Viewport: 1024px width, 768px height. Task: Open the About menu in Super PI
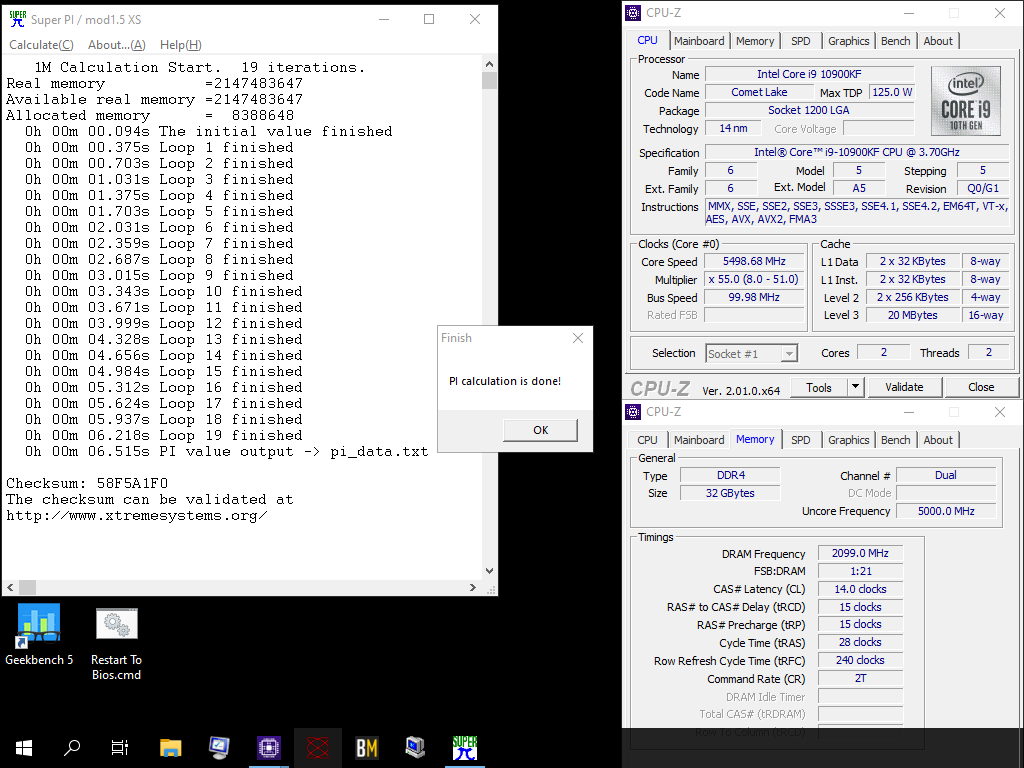(116, 45)
